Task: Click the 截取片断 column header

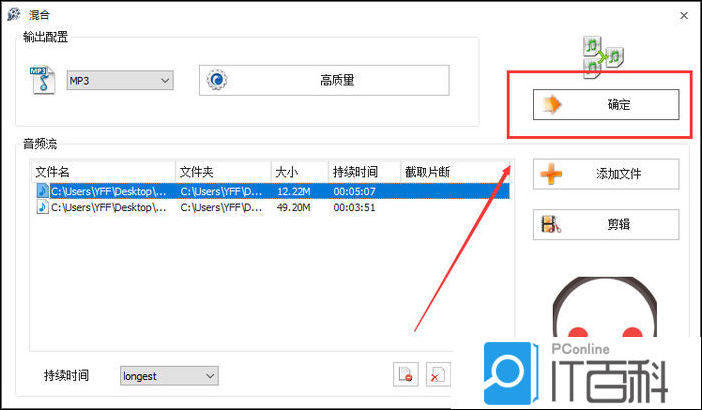Action: pos(455,171)
